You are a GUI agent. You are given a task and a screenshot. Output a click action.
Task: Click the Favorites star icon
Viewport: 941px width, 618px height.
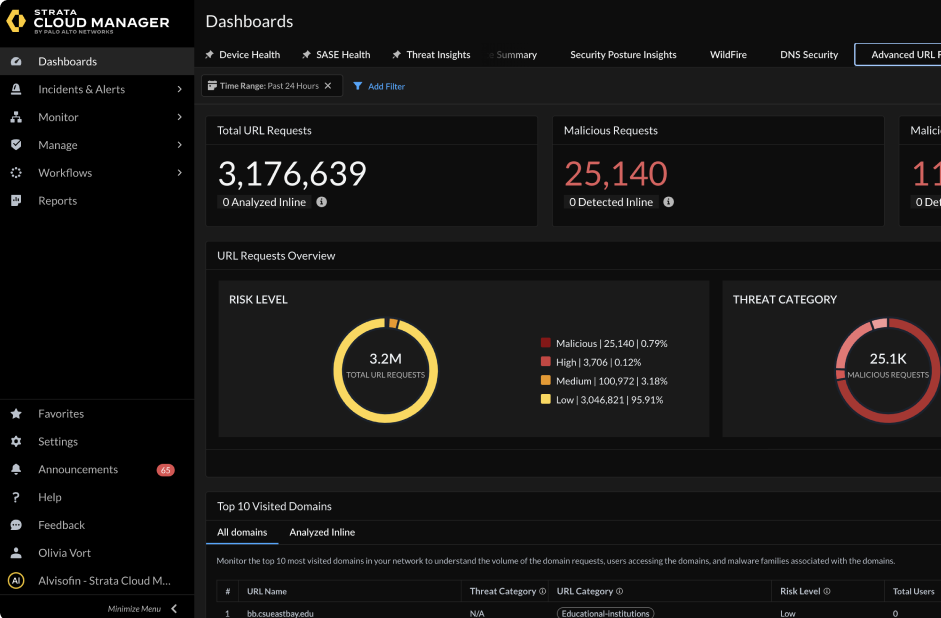tap(16, 414)
